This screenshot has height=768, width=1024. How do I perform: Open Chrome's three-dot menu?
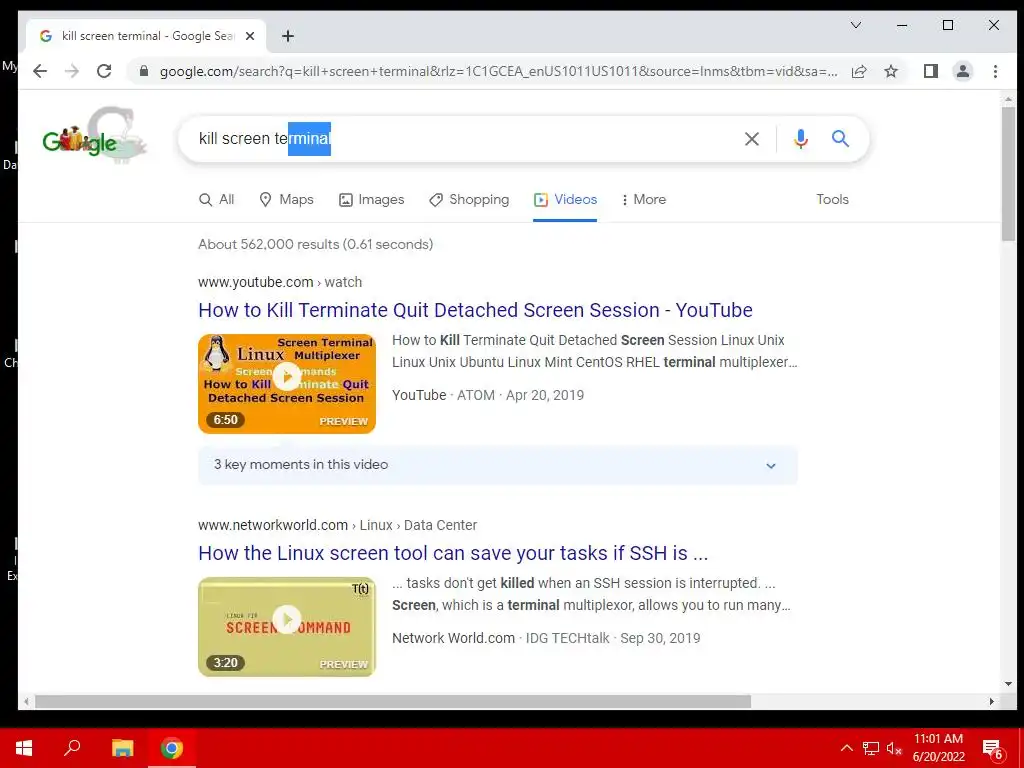pos(995,71)
